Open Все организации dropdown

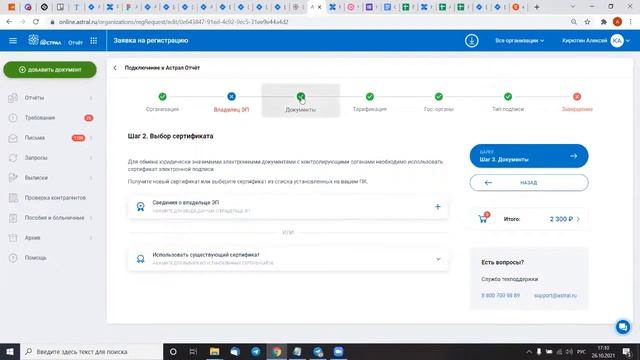pyautogui.click(x=520, y=40)
